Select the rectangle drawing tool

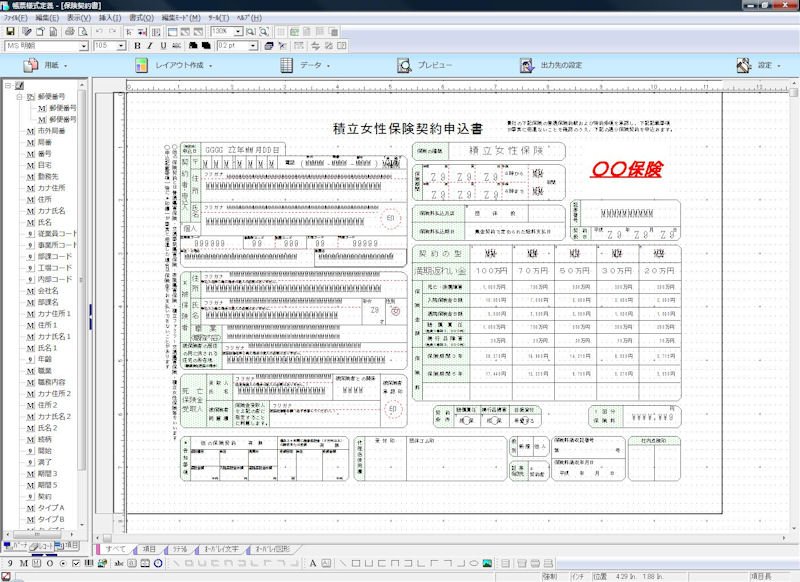tap(356, 563)
